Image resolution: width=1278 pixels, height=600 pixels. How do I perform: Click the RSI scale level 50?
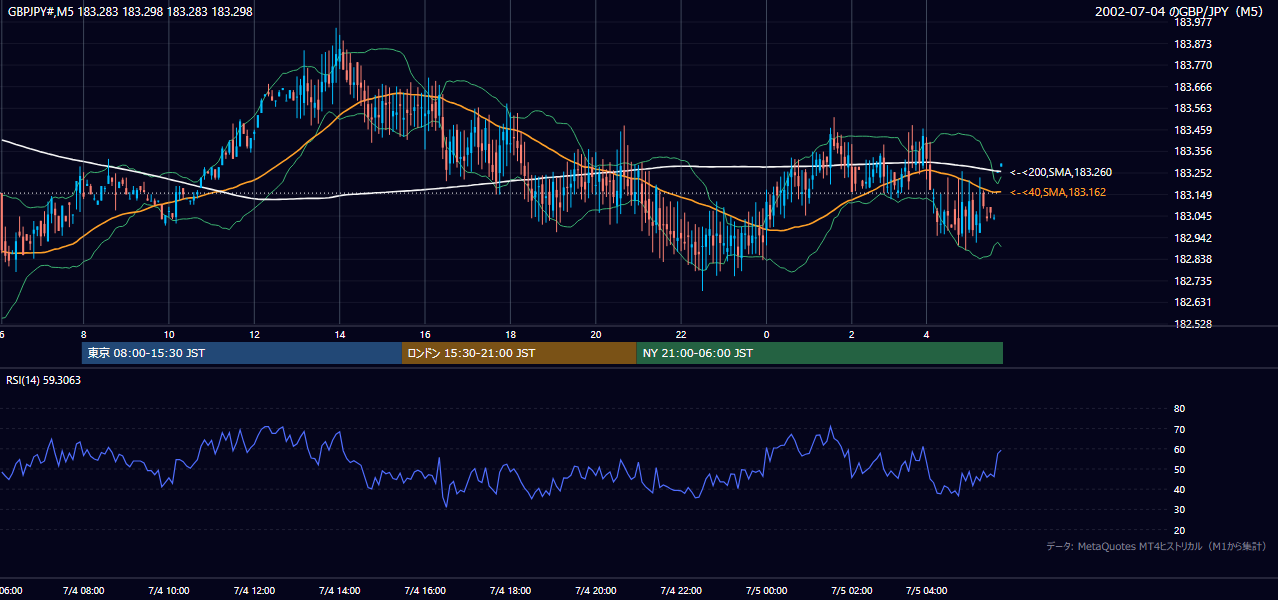[x=1179, y=469]
